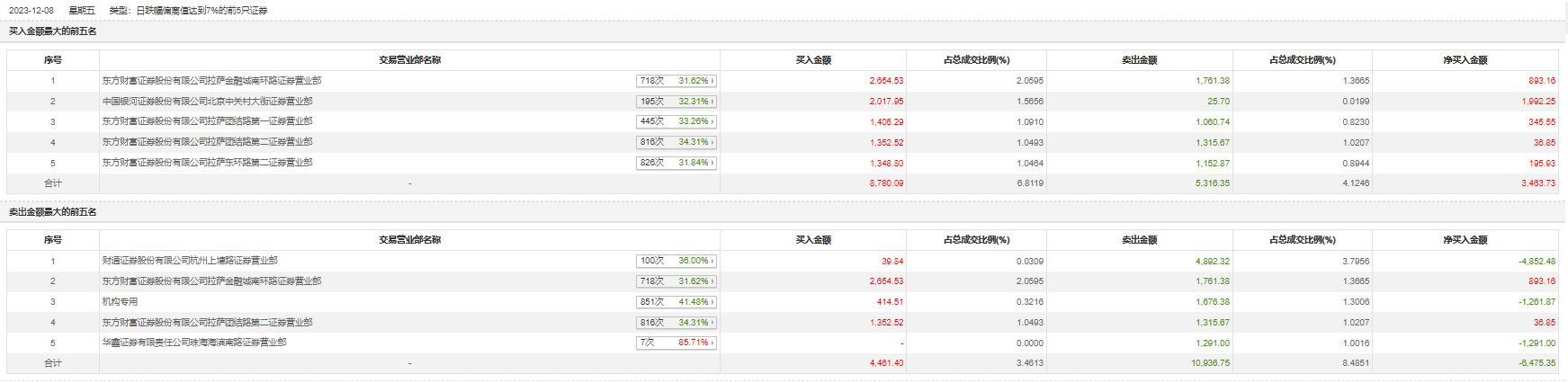Click the sell amount cell 4,892.32
Screen dimensions: 1568x383
click(1212, 262)
